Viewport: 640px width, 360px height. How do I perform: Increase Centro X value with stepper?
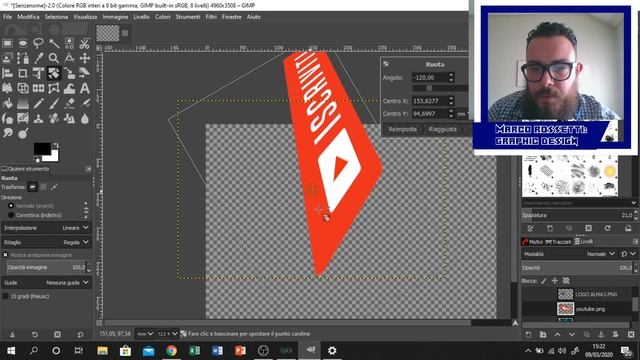click(451, 98)
